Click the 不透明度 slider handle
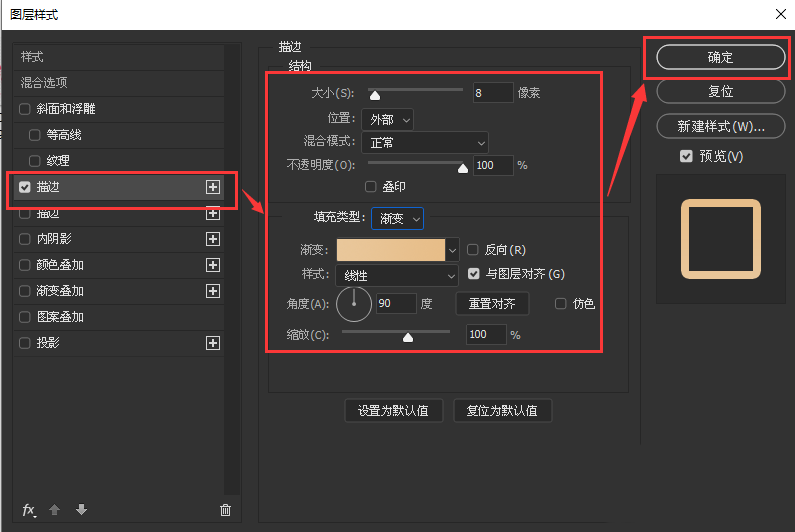795x532 pixels. pyautogui.click(x=462, y=168)
